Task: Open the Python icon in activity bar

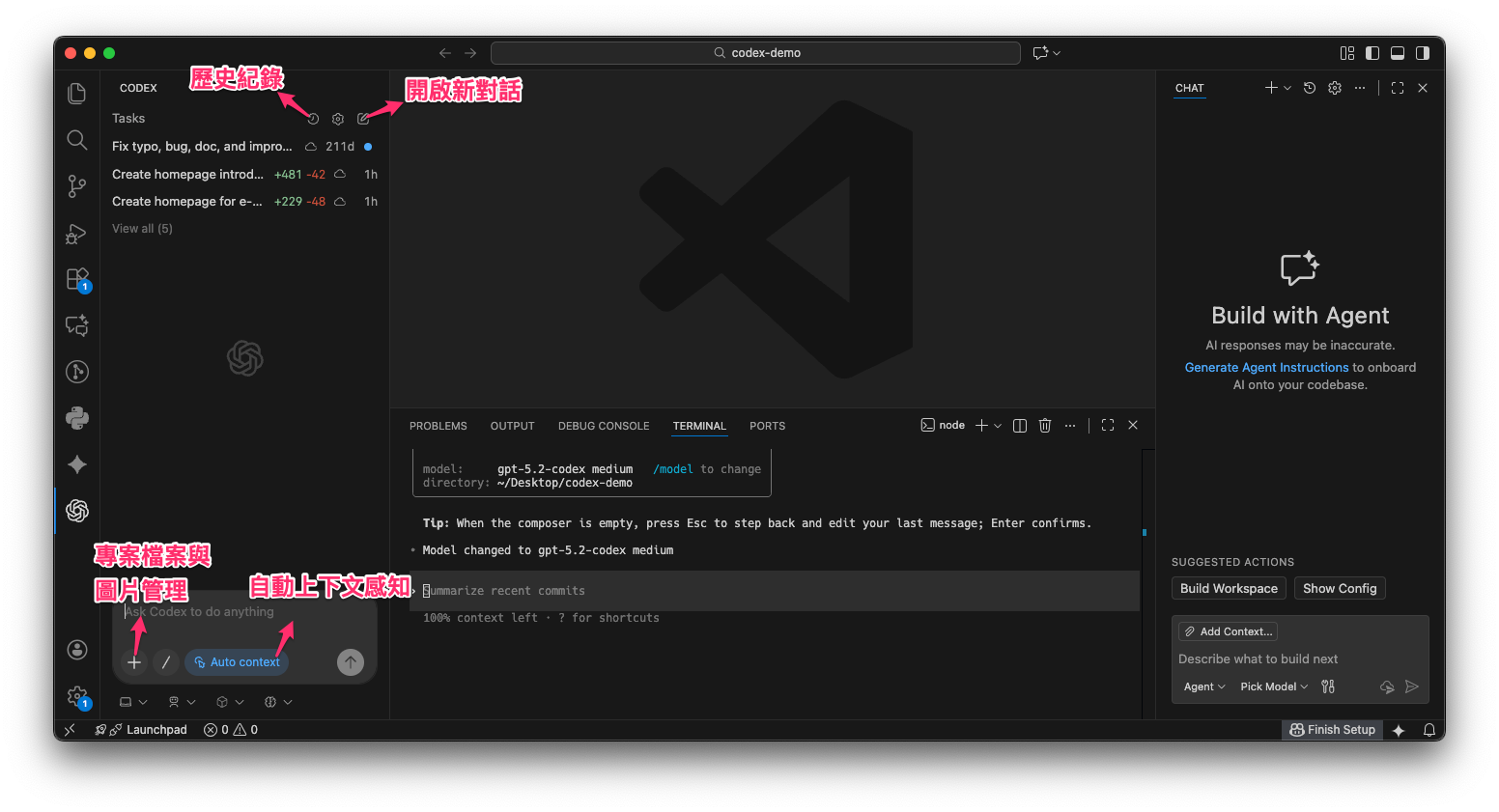Action: [x=77, y=417]
